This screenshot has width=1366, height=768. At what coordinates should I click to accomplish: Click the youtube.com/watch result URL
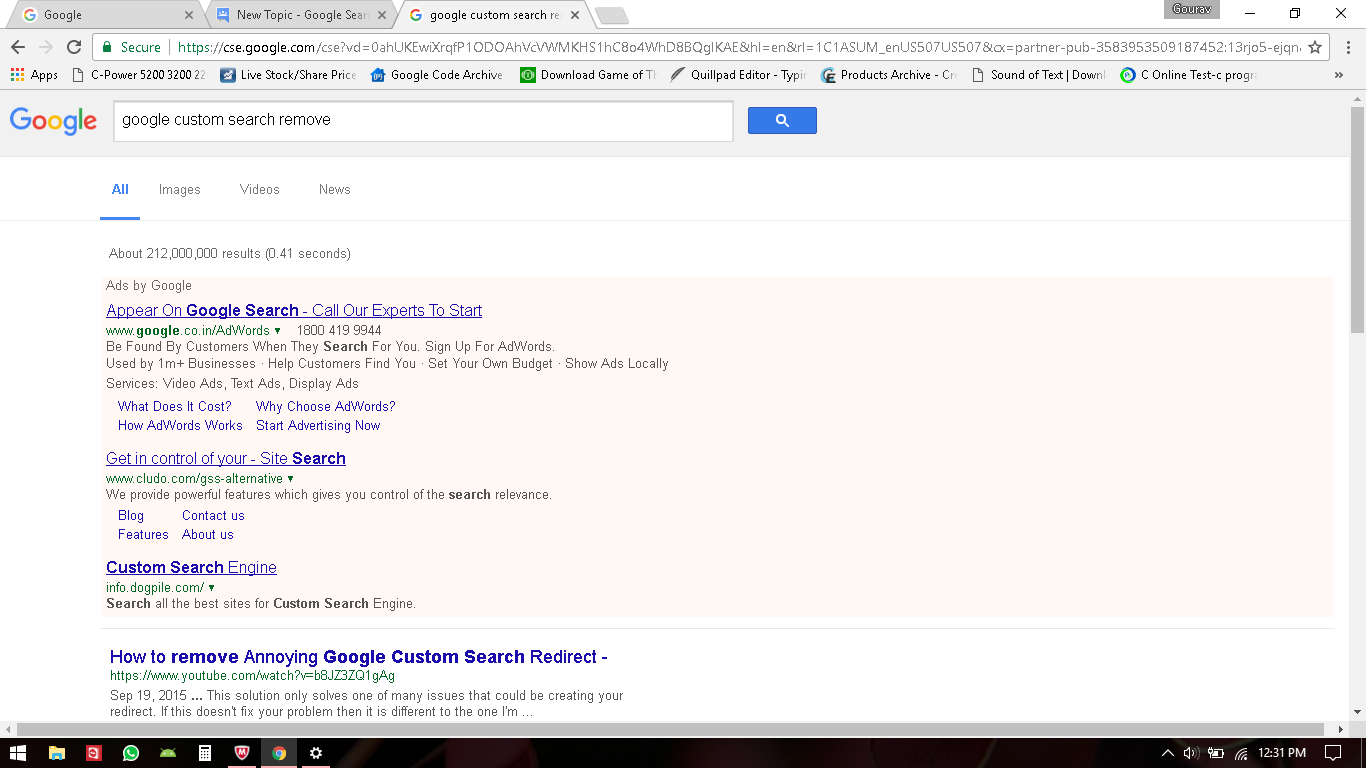(x=252, y=676)
